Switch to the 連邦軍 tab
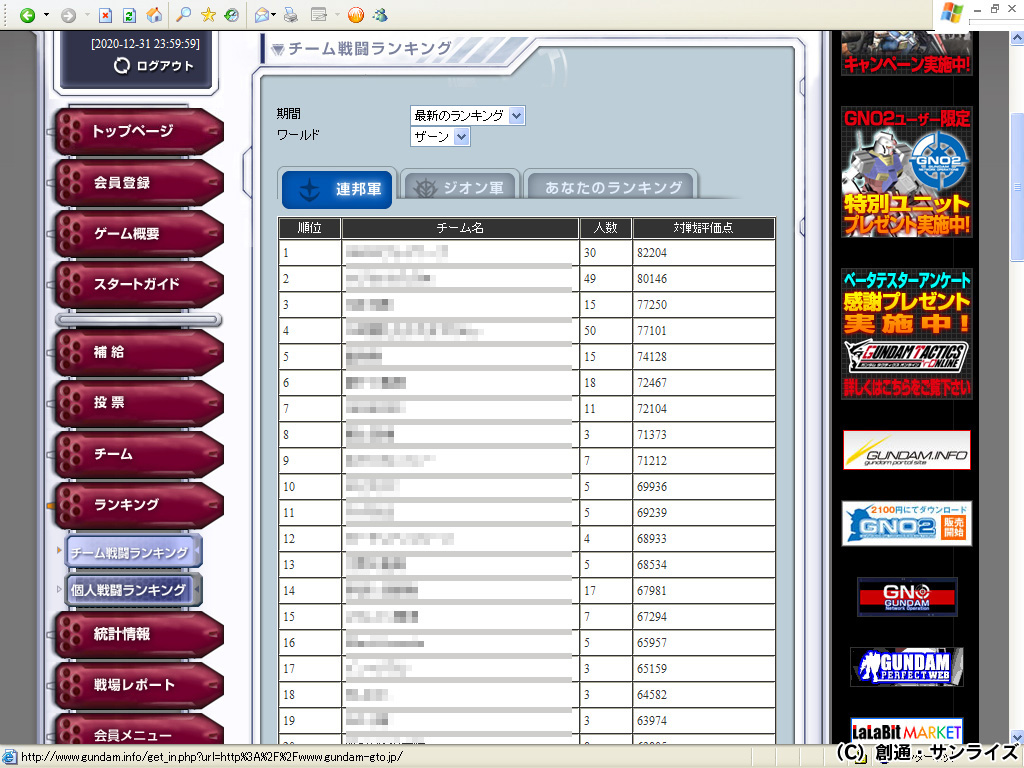Screen dimensions: 1024x768 pyautogui.click(x=337, y=189)
